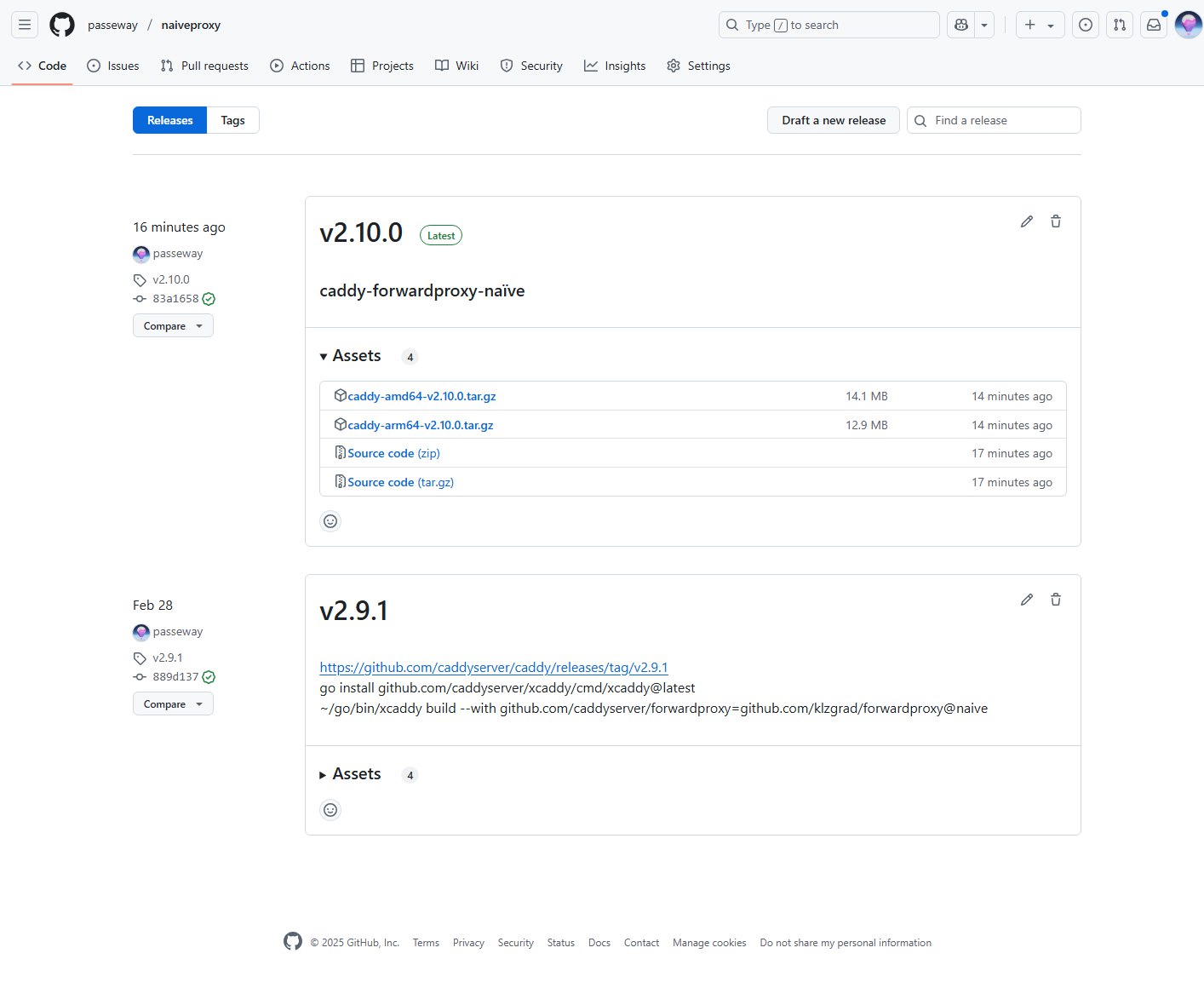Download caddy-arm64-v2.10.0.tar.gz
1204x982 pixels.
click(421, 425)
